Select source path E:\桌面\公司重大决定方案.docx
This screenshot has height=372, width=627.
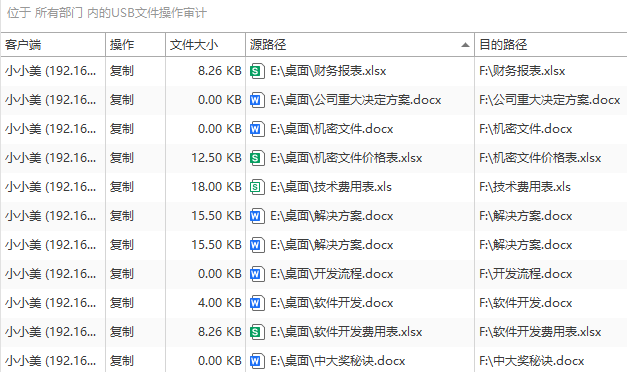click(x=356, y=100)
